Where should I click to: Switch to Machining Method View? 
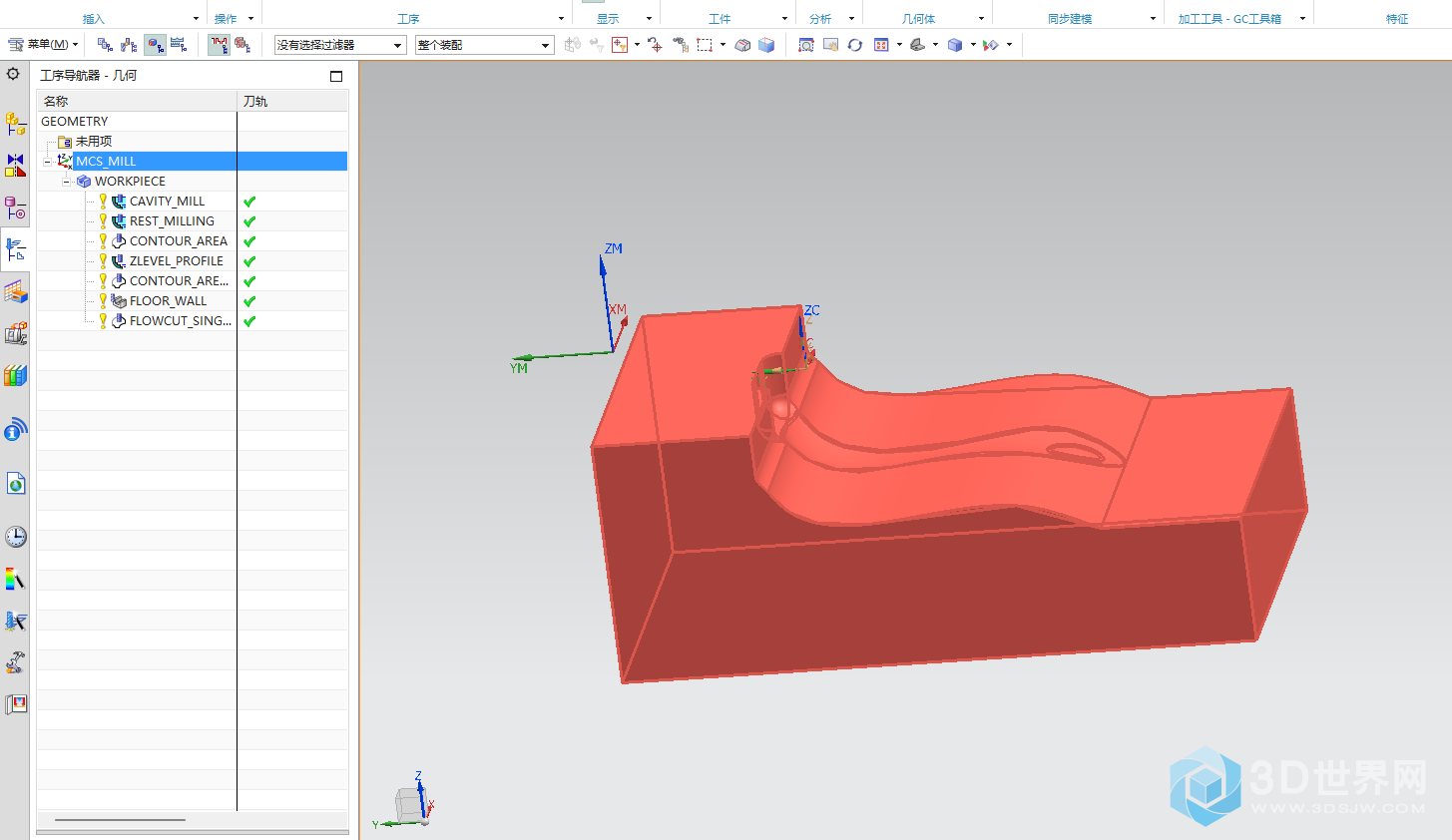(x=179, y=45)
